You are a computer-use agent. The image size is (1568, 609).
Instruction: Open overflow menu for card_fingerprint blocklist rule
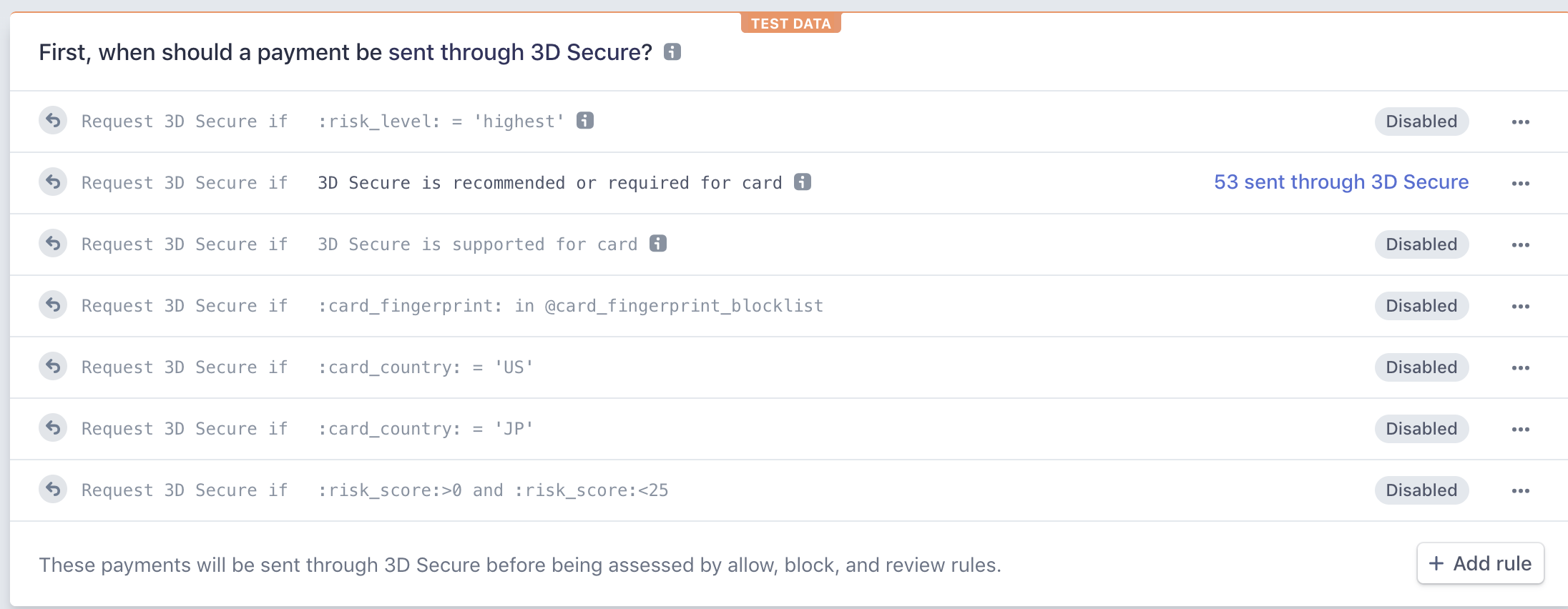[1520, 307]
